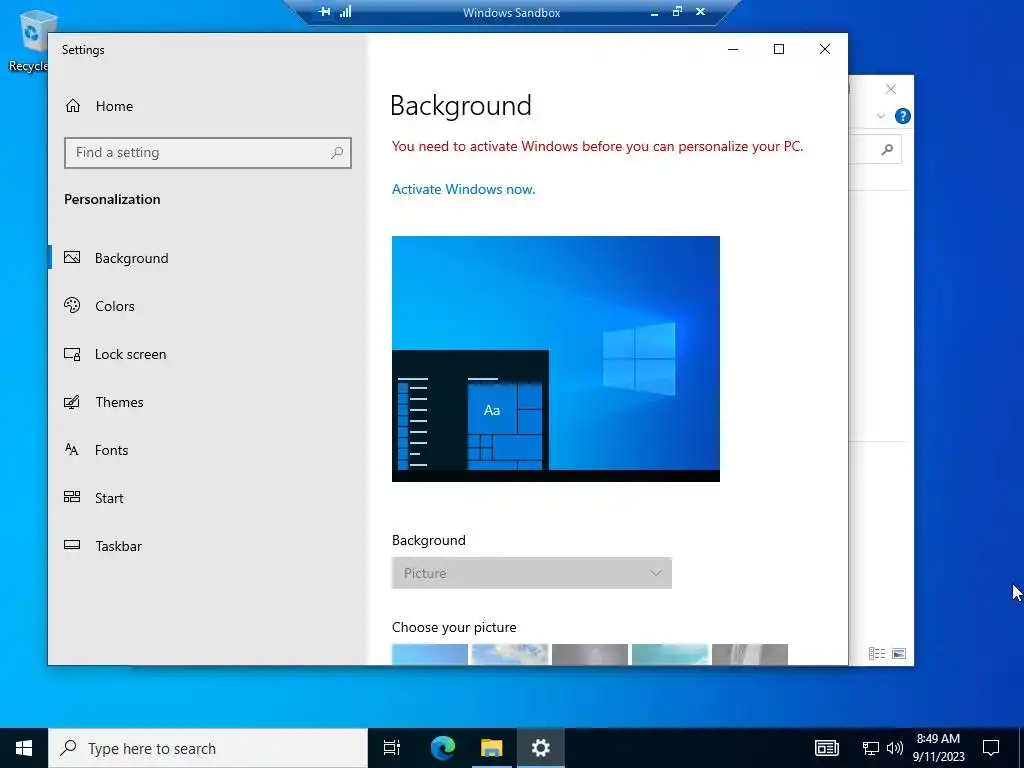Click the Fonts AA icon
1024x768 pixels.
(72, 449)
